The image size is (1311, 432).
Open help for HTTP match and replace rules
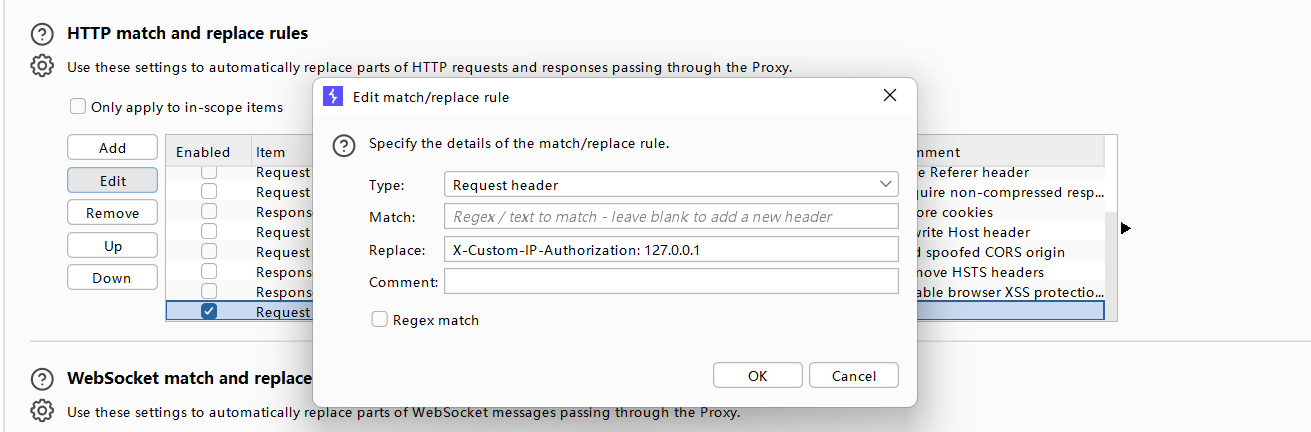click(x=42, y=34)
